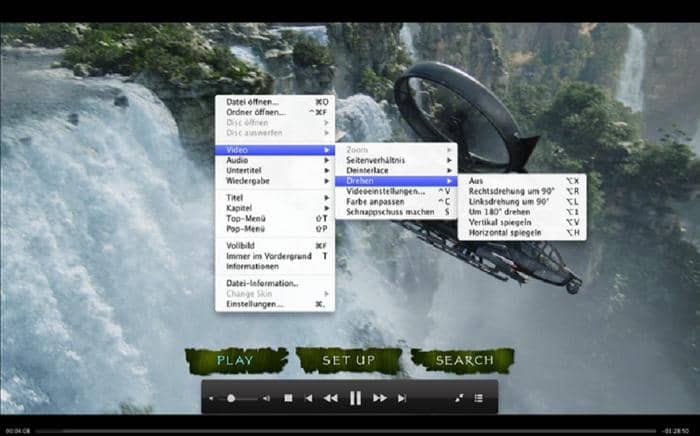Select 'Rechtsdrehung um 90°' option
The image size is (700, 436).
pyautogui.click(x=522, y=191)
